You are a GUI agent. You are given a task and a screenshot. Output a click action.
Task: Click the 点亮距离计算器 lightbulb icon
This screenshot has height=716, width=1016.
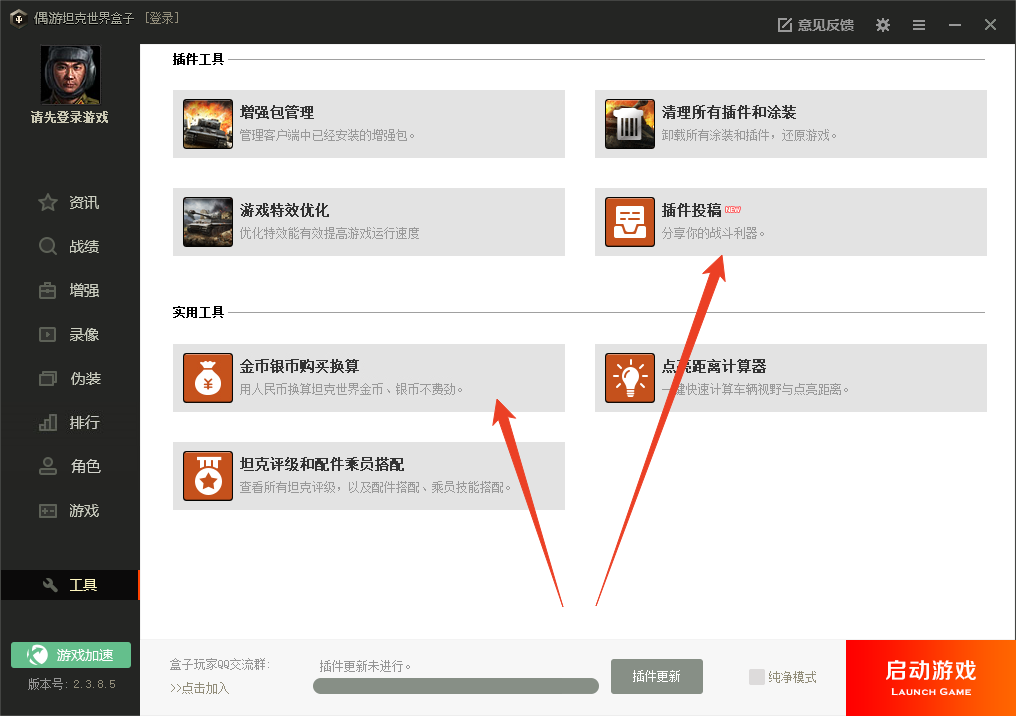(x=630, y=378)
